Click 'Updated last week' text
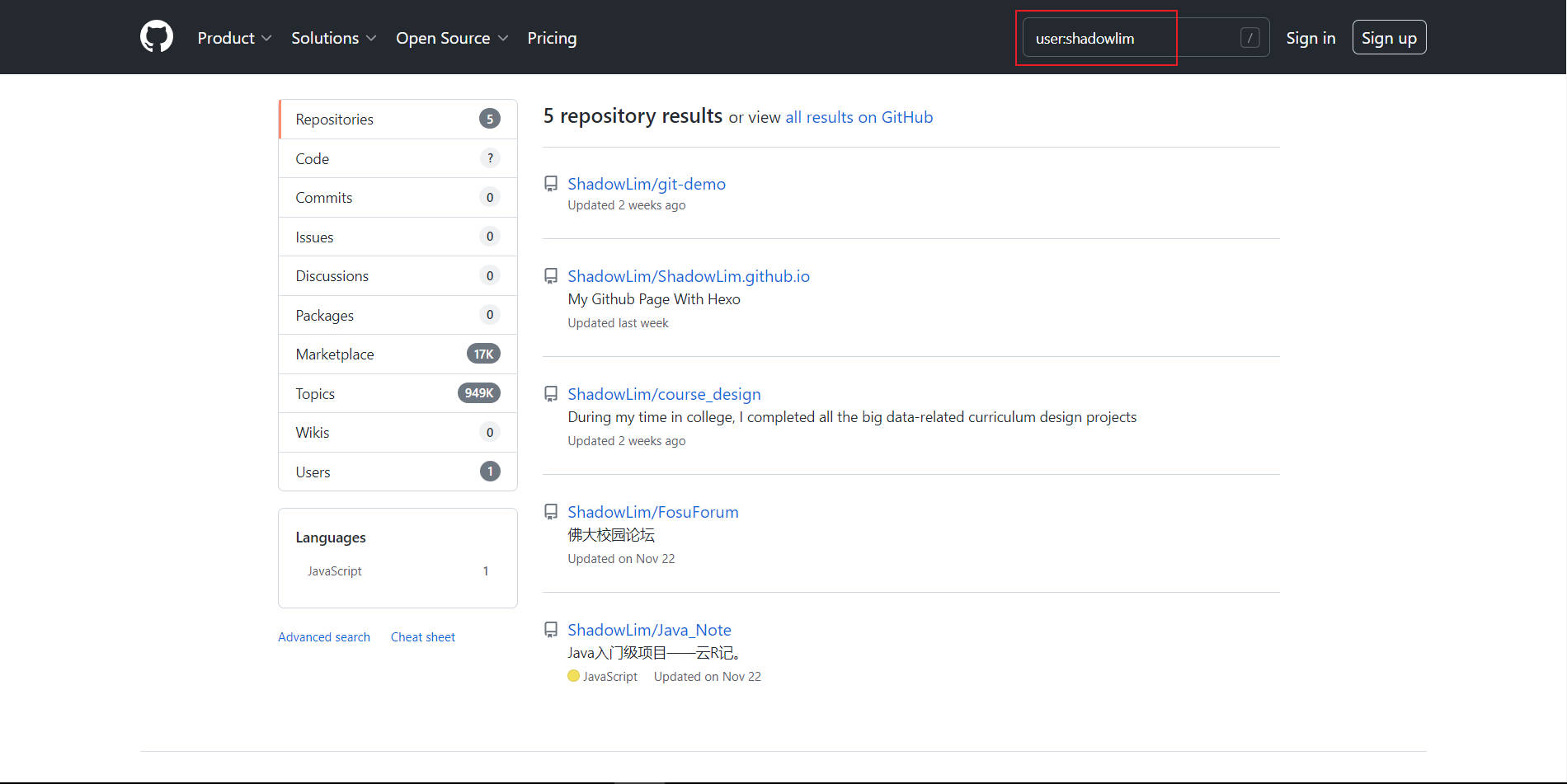1567x784 pixels. pyautogui.click(x=618, y=323)
